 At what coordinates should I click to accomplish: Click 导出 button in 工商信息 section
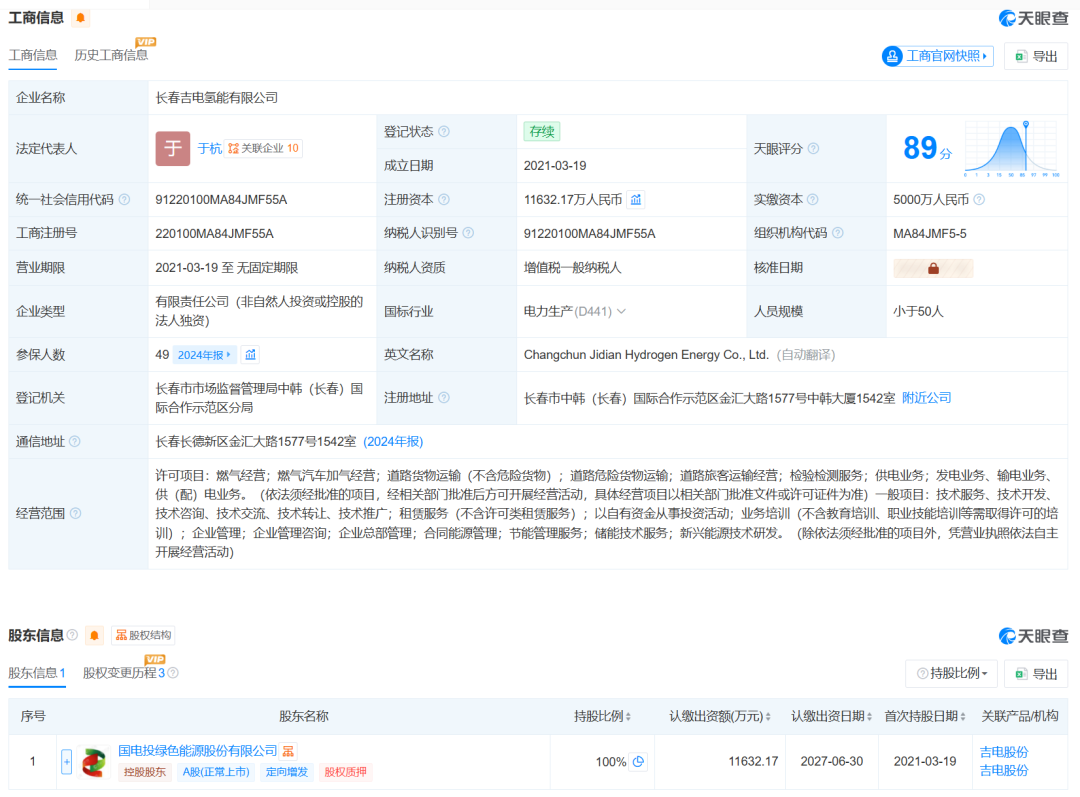[1037, 56]
